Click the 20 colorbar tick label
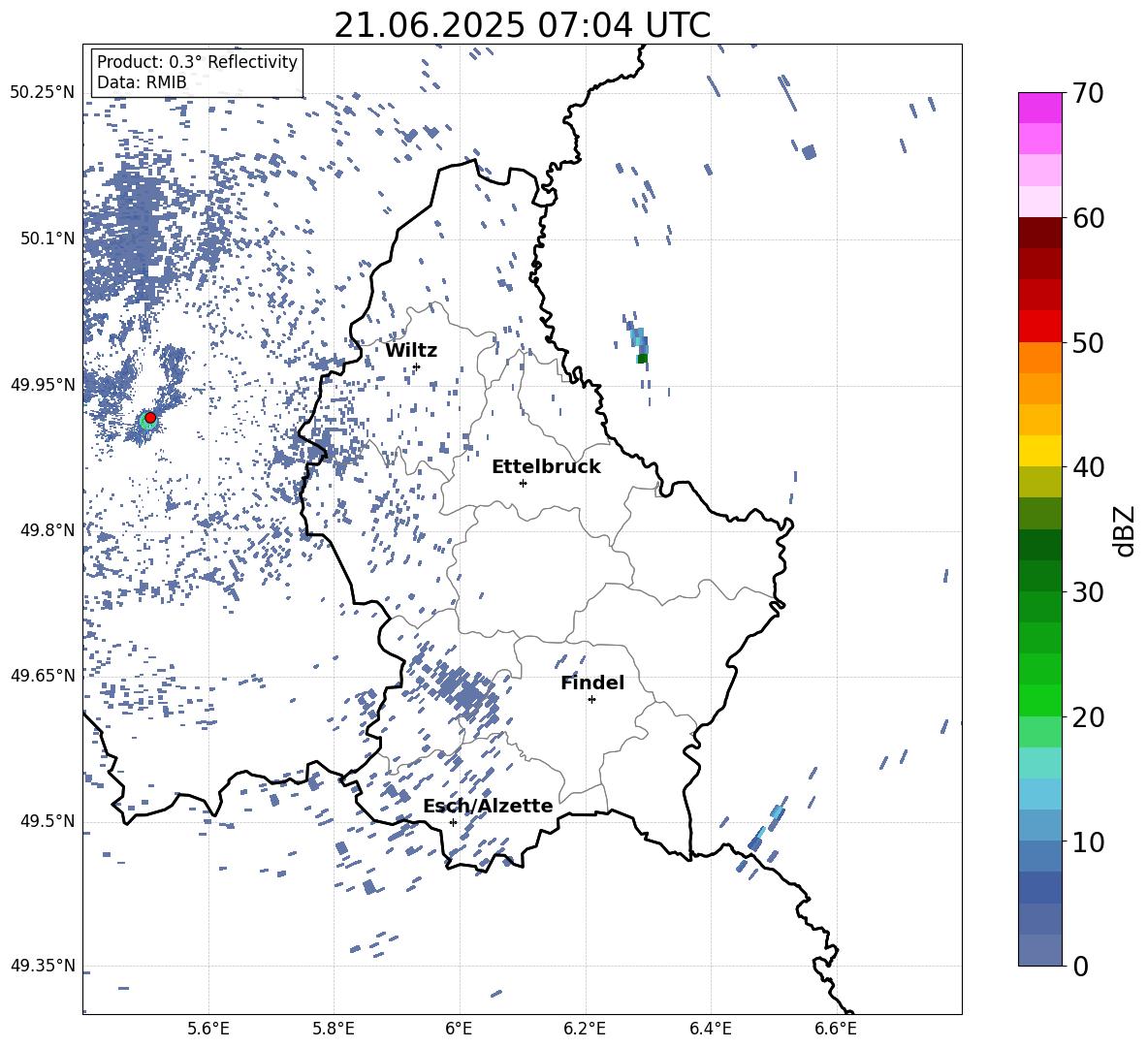Screen dimensions: 1148x1048 coord(1088,716)
